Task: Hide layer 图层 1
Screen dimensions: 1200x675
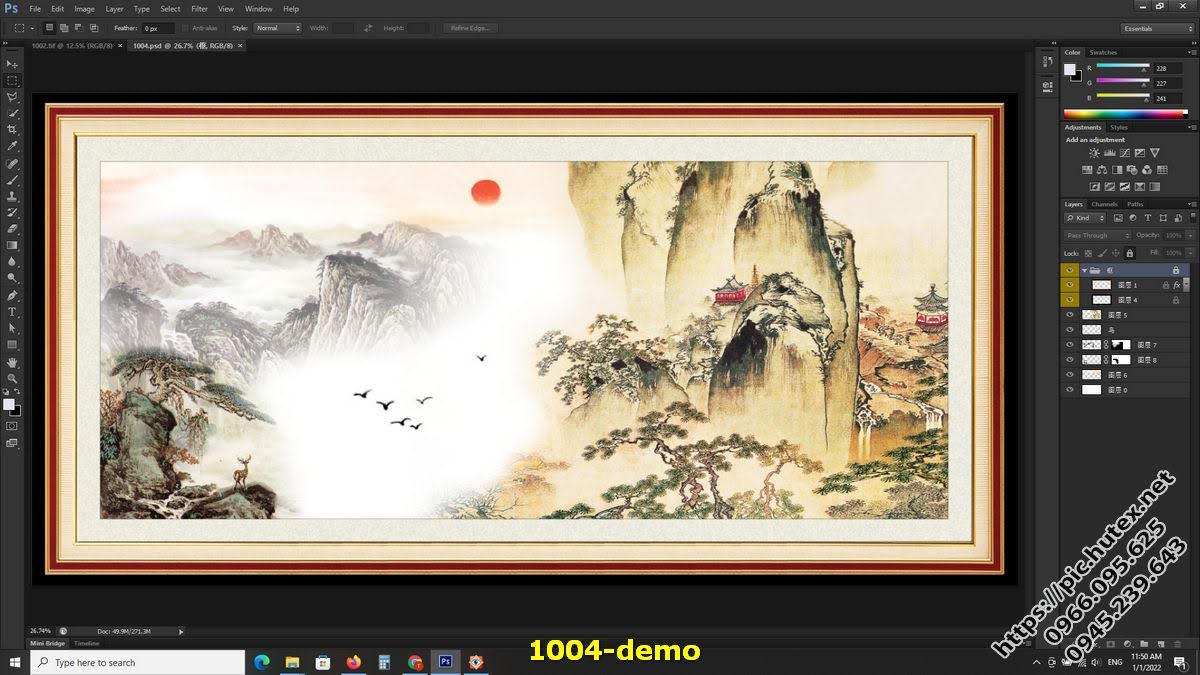Action: pyautogui.click(x=1070, y=285)
